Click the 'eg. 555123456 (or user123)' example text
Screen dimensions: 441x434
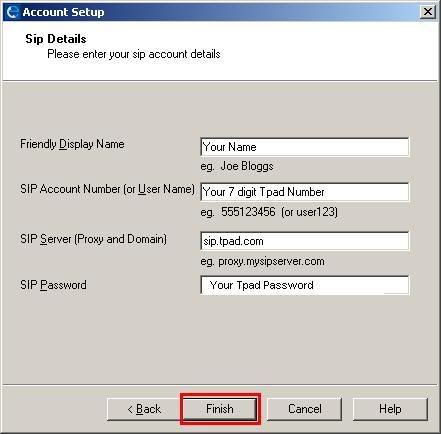pos(269,212)
